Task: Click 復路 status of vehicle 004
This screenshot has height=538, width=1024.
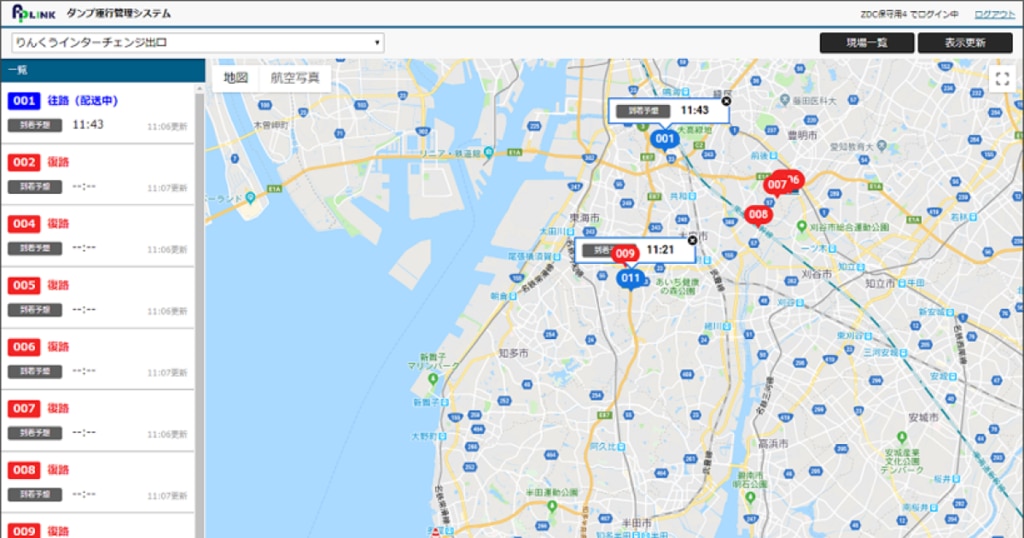Action: click(x=58, y=224)
